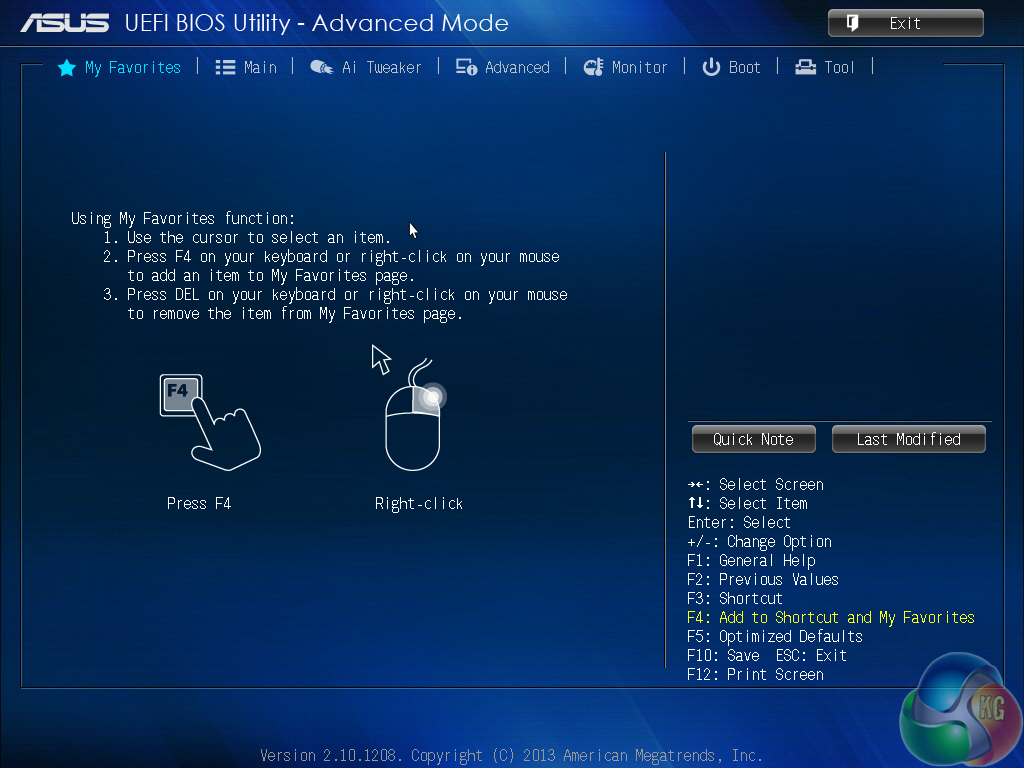Click the Monitor gauge icon

pos(593,67)
